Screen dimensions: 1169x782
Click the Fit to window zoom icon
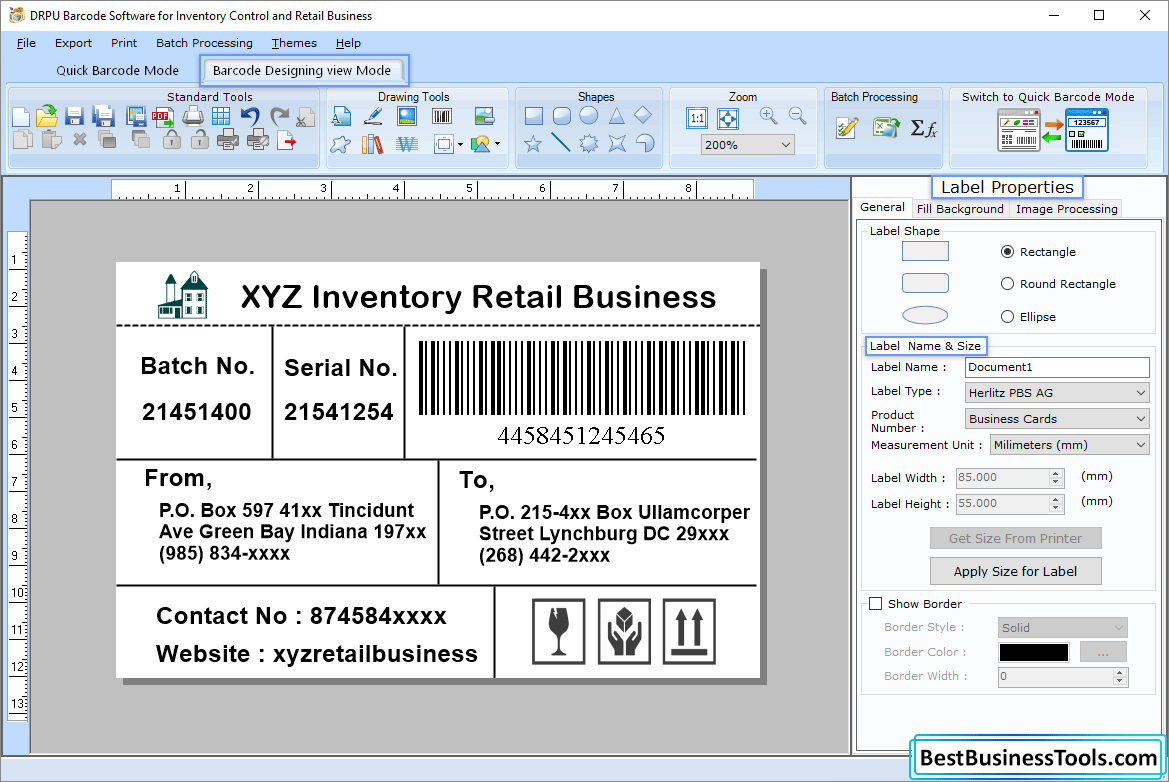click(x=728, y=118)
